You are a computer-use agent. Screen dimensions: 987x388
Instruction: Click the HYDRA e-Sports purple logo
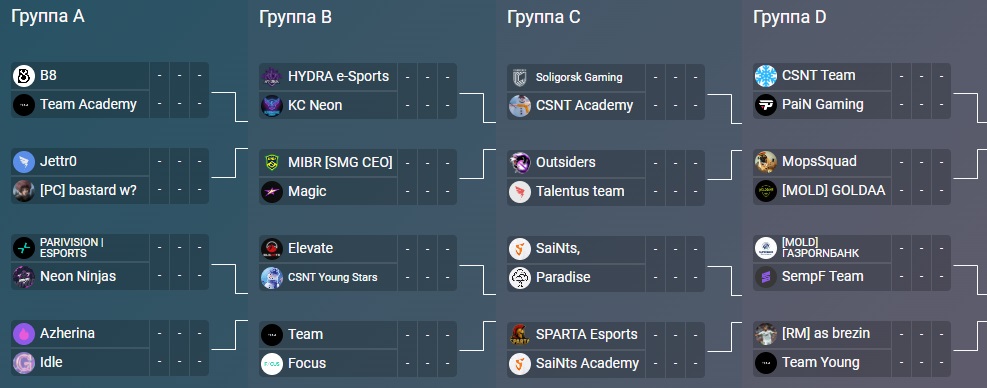tap(272, 77)
